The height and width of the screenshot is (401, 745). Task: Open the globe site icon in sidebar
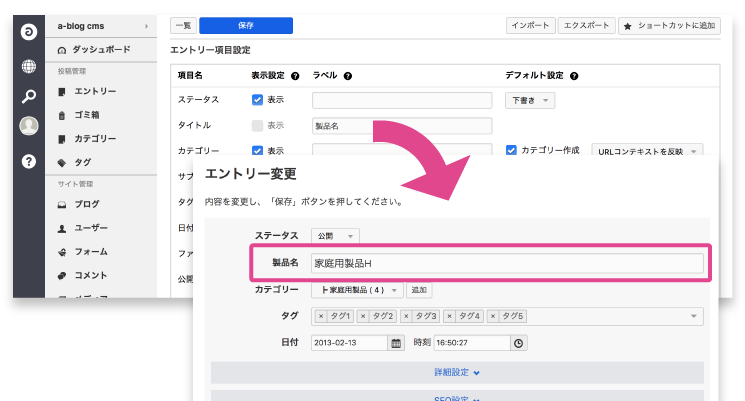[x=29, y=67]
